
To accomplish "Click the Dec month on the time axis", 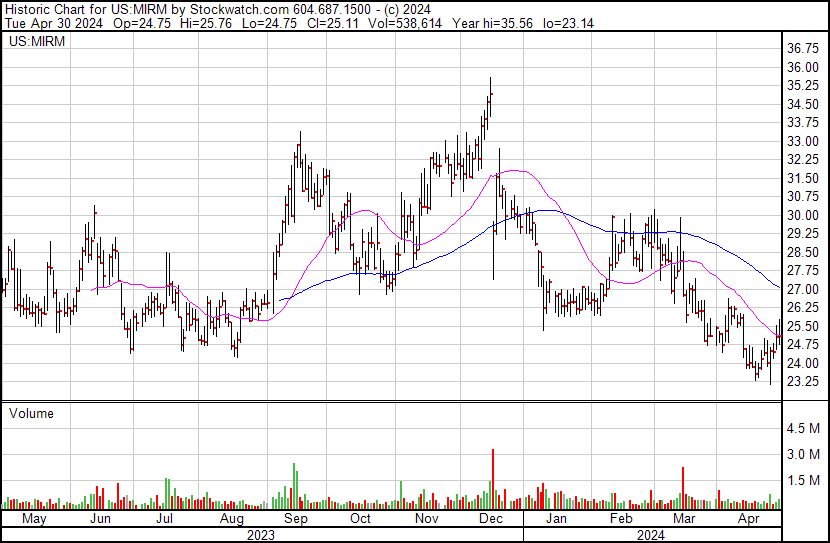I will pos(490,519).
